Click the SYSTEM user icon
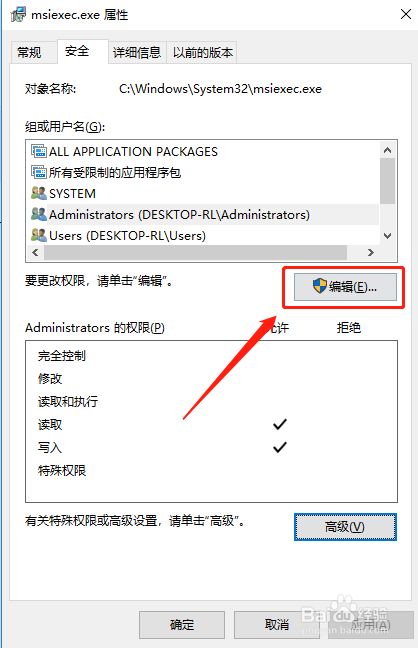Screen dimensions: 418x648 pyautogui.click(x=39, y=193)
